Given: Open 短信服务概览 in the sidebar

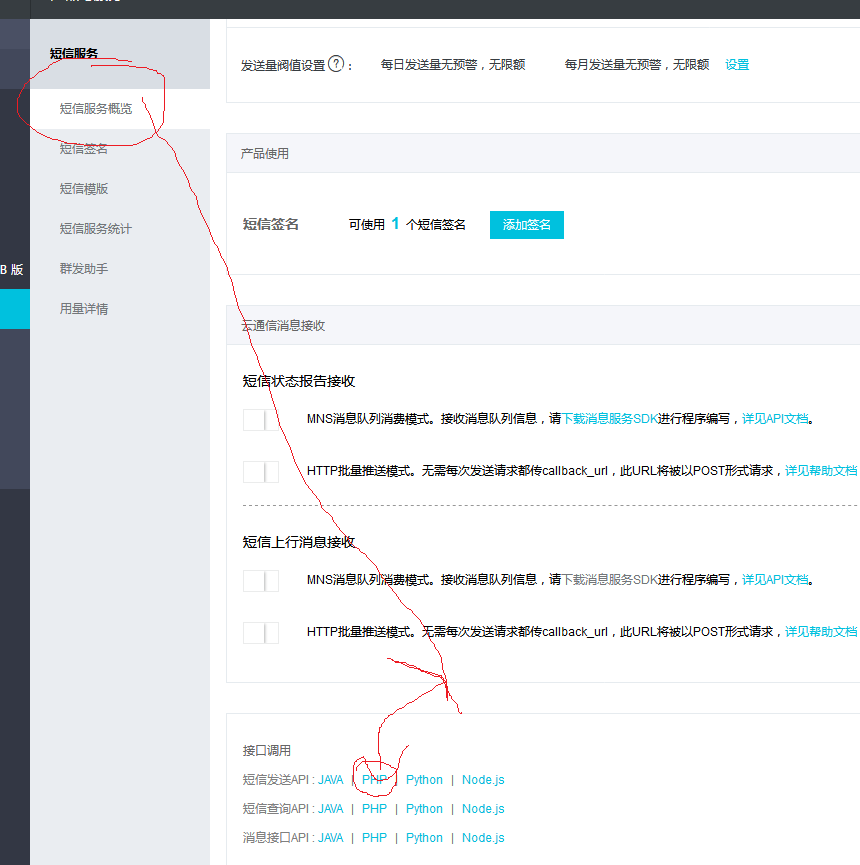Looking at the screenshot, I should coord(96,109).
